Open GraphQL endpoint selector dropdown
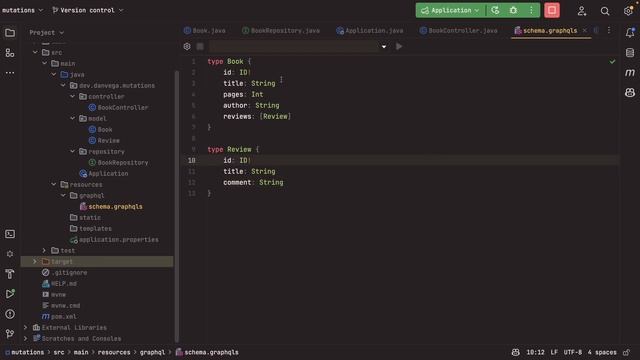The width and height of the screenshot is (640, 360). [x=384, y=47]
